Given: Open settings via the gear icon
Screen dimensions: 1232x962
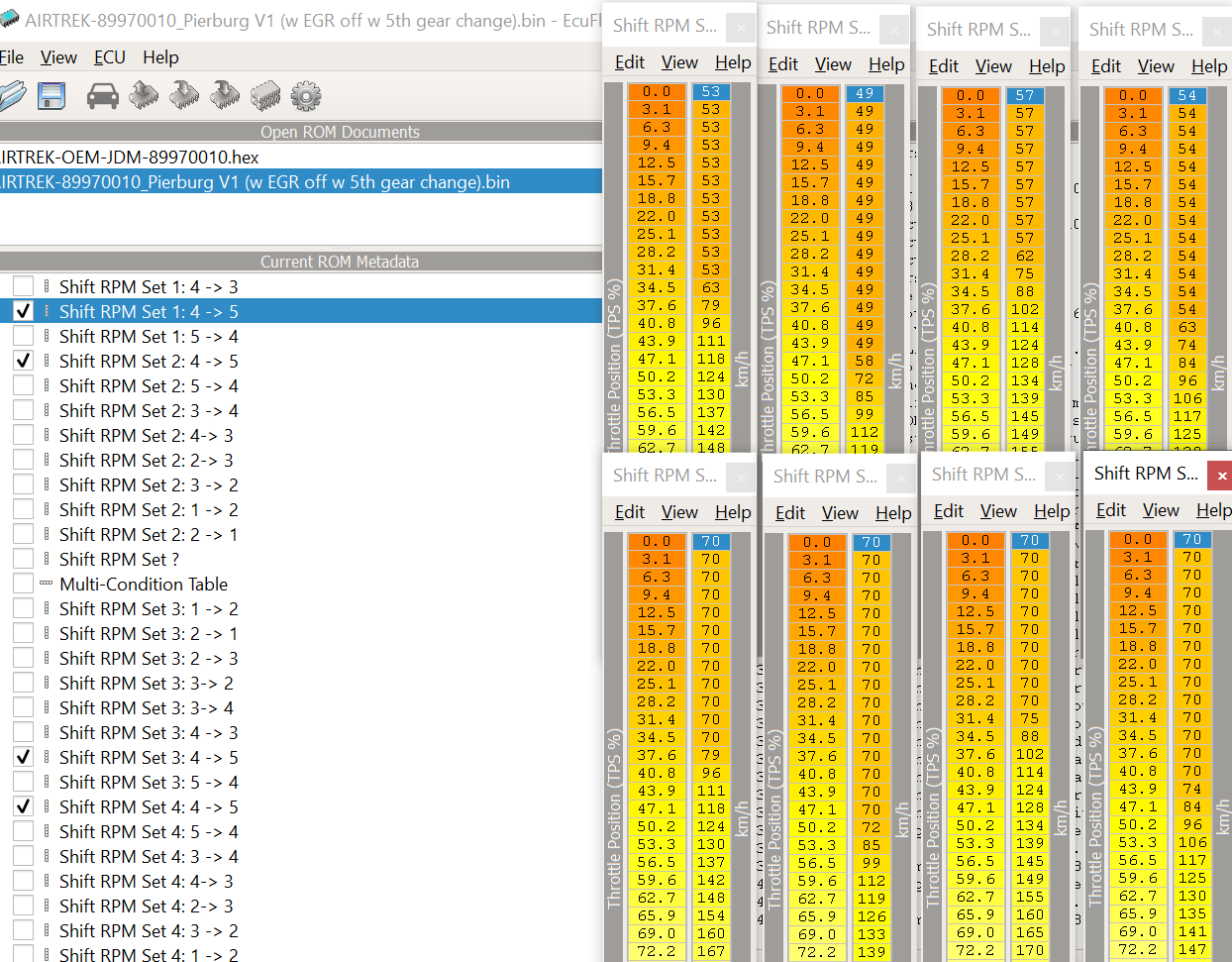Looking at the screenshot, I should coord(306,96).
